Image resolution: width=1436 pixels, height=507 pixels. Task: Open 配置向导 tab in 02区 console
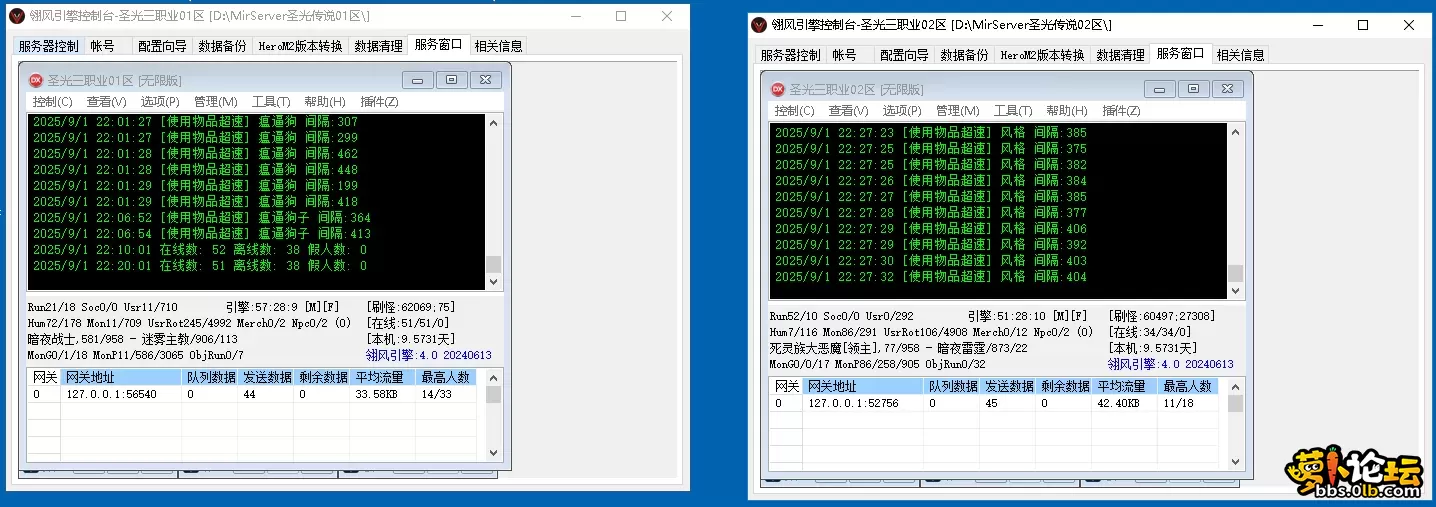[904, 55]
